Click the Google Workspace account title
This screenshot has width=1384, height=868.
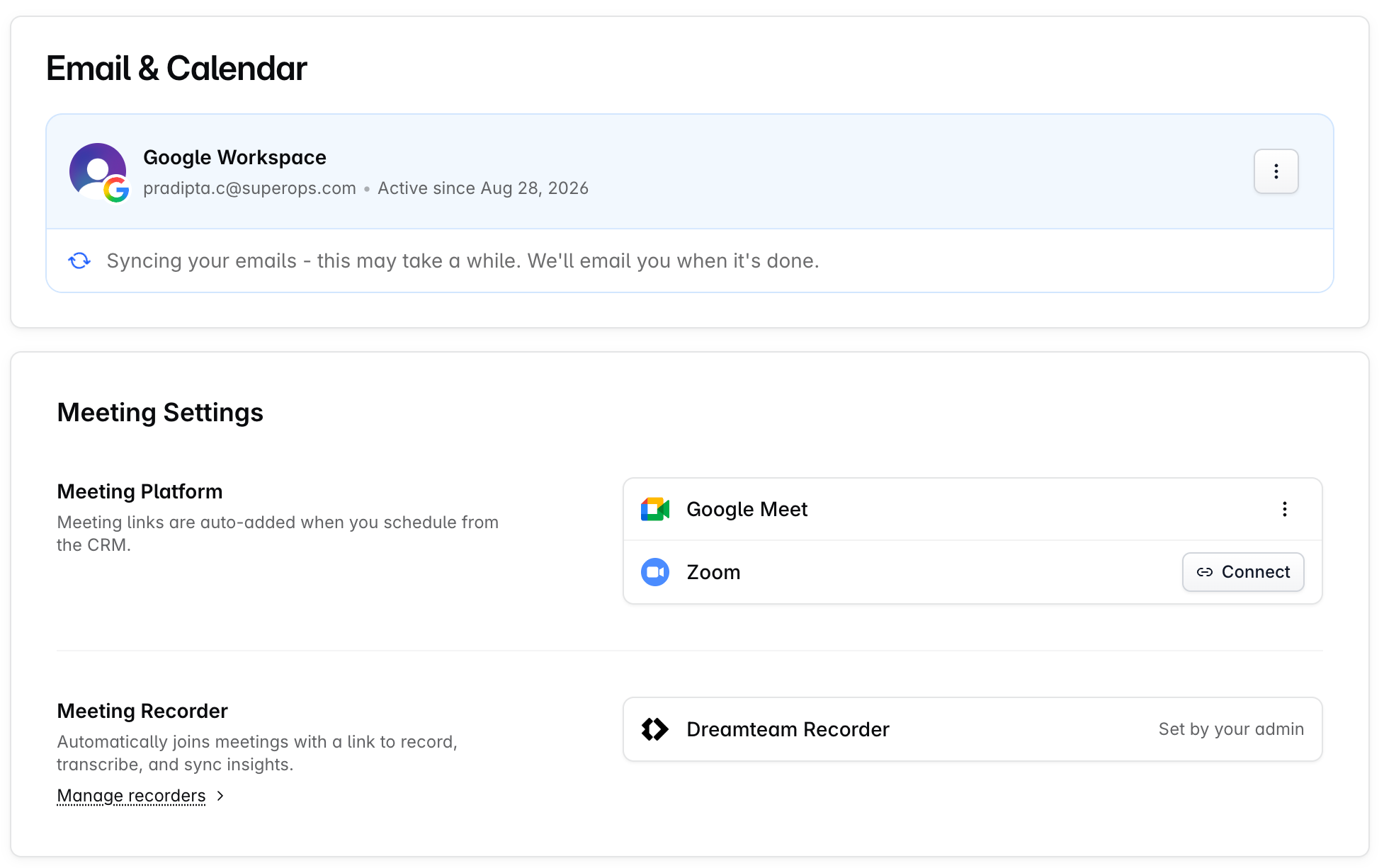(x=234, y=157)
